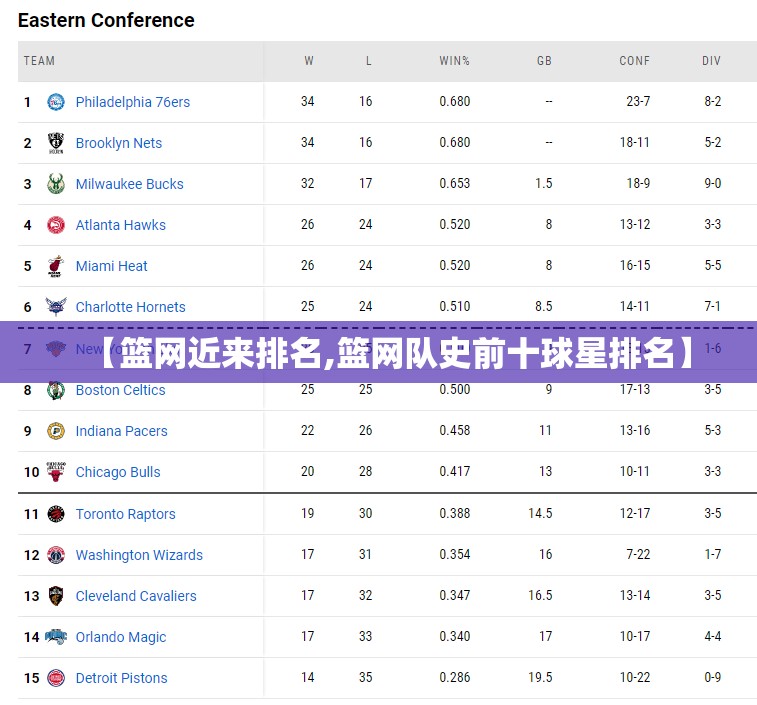757x705 pixels.
Task: Click the purple Chinese headline banner
Action: 378,352
